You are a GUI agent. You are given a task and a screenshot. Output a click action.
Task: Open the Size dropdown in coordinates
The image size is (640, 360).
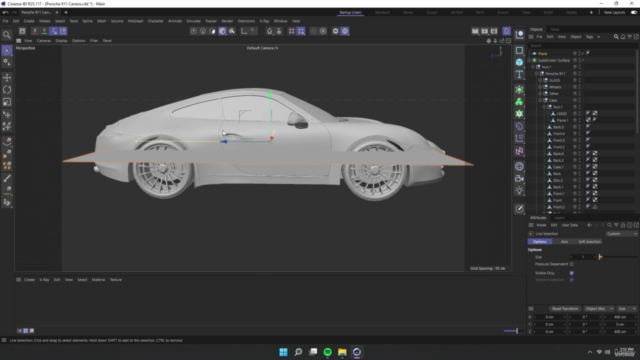click(627, 309)
